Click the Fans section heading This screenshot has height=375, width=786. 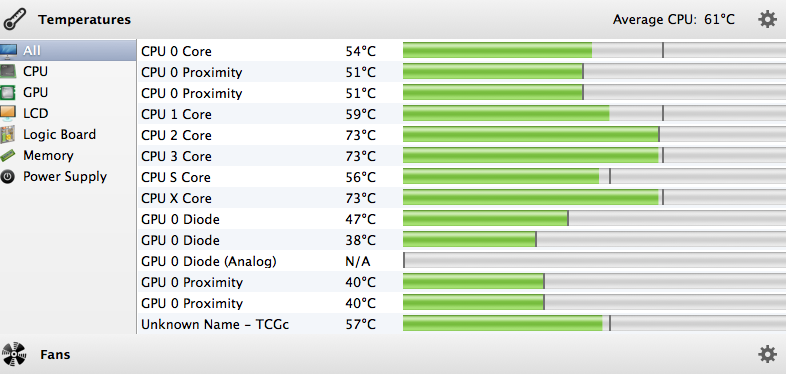(55, 355)
